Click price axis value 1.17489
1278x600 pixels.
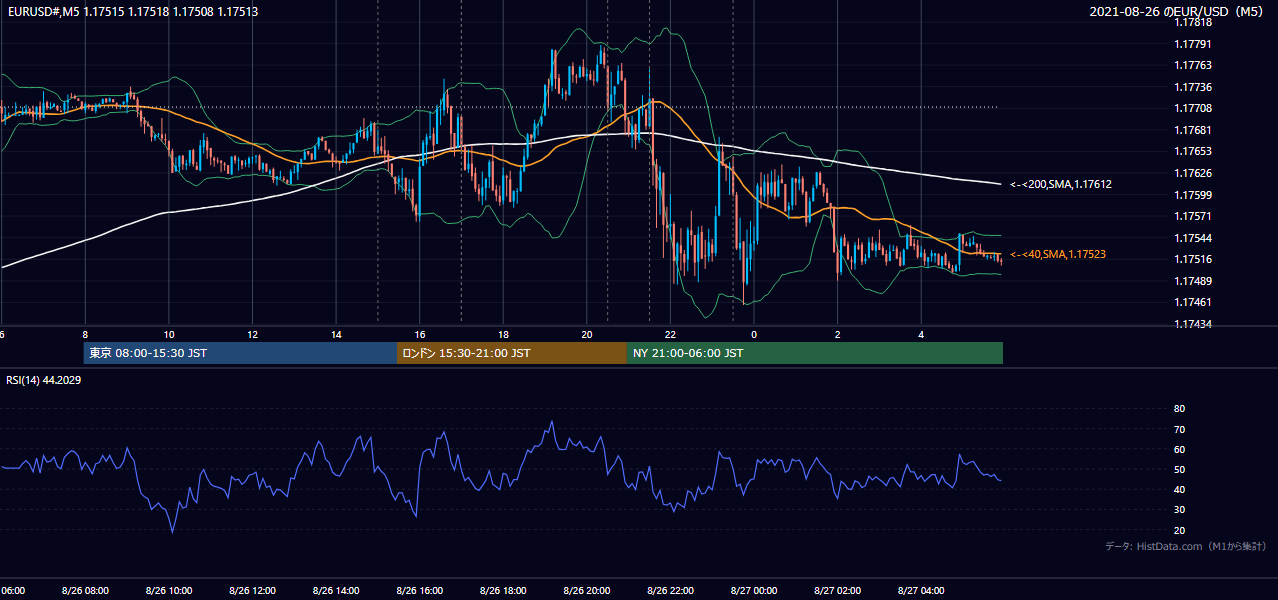pos(1192,281)
